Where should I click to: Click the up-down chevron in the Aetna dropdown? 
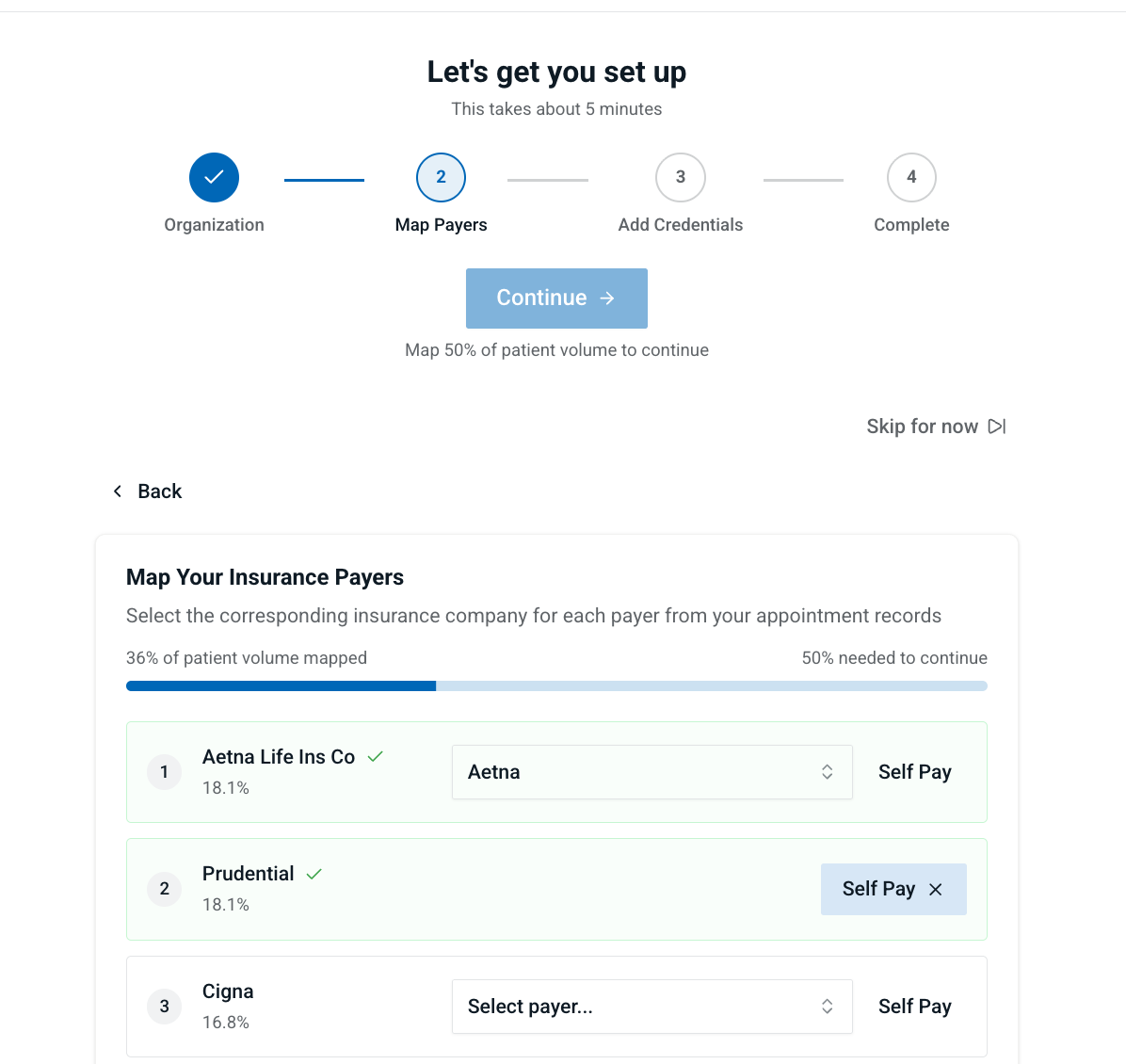827,772
